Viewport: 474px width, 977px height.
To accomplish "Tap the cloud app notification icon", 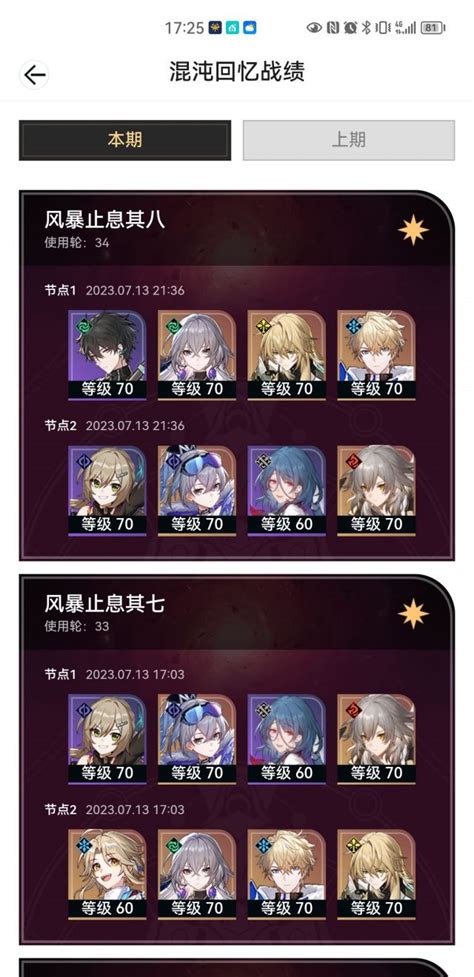I will pos(250,27).
